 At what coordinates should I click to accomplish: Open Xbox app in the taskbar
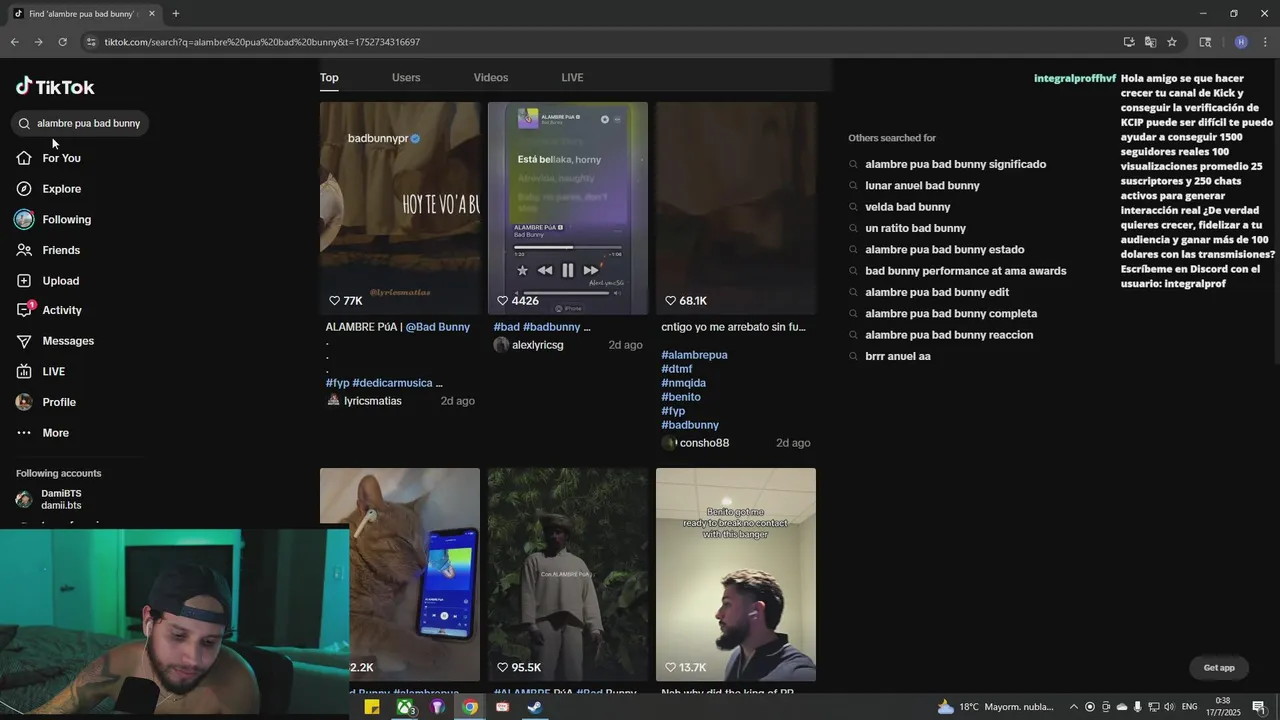[405, 707]
